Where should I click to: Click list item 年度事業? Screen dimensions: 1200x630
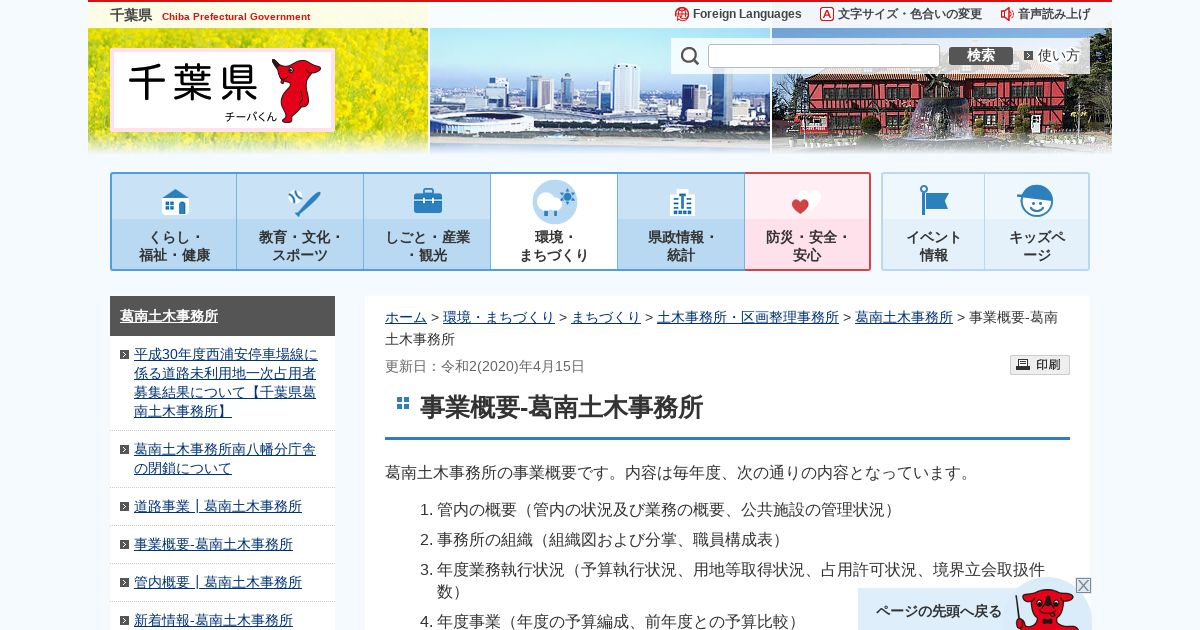click(620, 621)
